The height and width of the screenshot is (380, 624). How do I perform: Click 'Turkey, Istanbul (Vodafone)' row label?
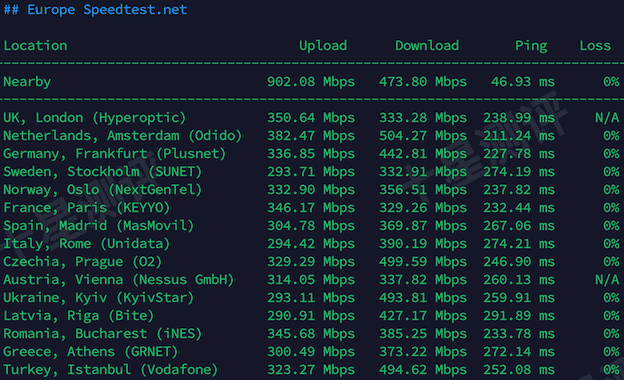coord(111,370)
